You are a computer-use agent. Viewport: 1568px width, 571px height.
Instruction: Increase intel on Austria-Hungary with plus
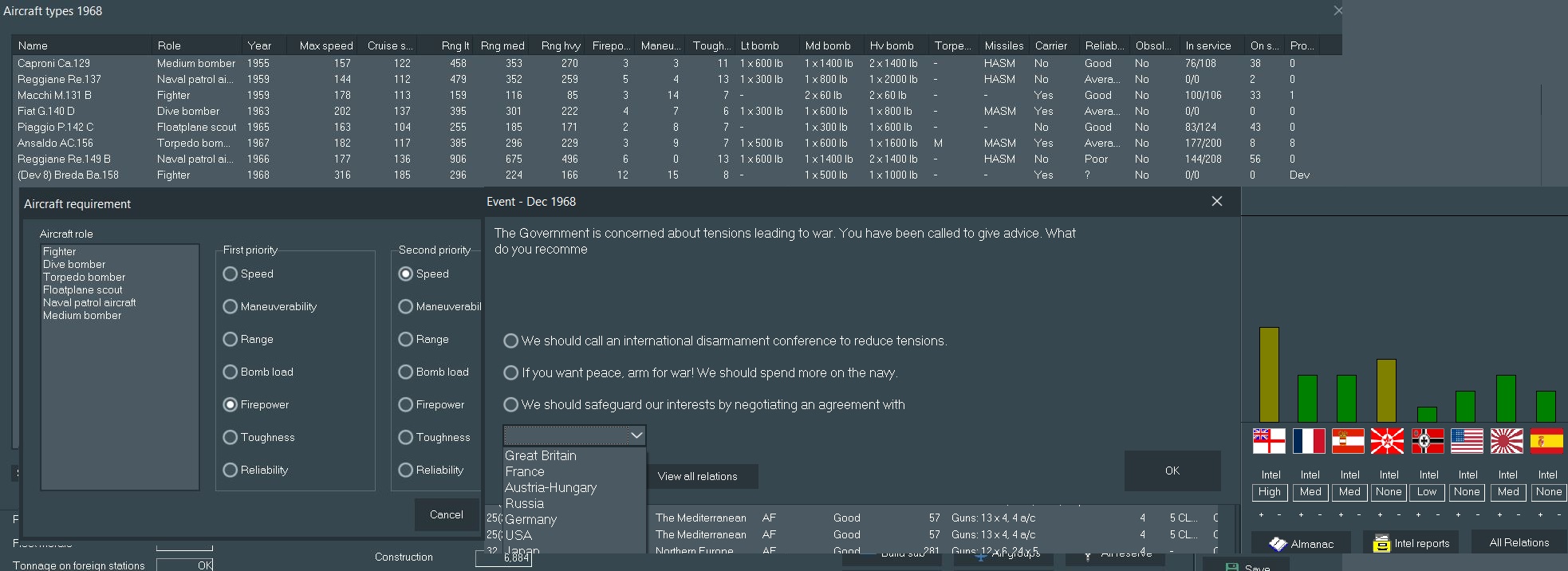point(1341,514)
